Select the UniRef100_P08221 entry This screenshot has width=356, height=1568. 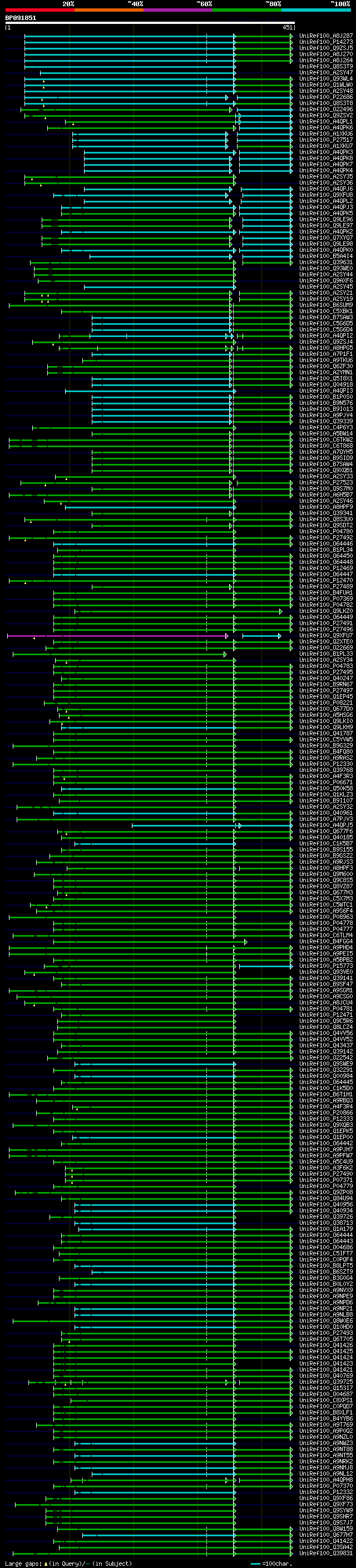(x=326, y=703)
